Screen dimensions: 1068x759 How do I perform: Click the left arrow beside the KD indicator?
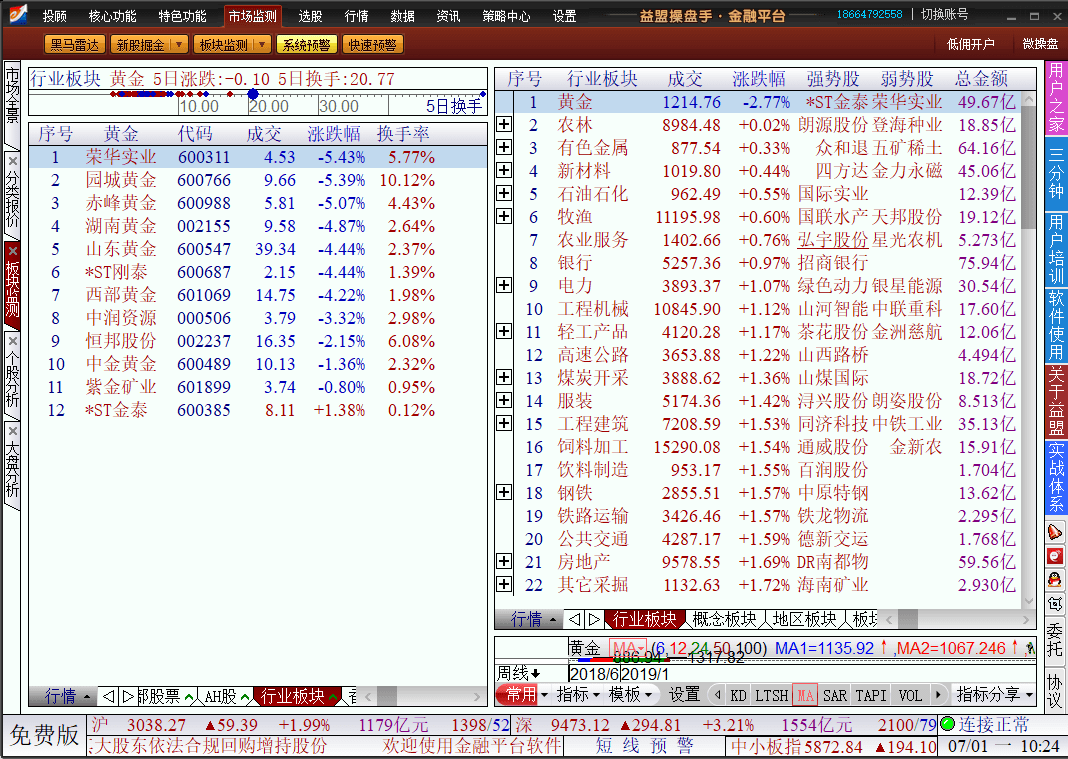[717, 695]
